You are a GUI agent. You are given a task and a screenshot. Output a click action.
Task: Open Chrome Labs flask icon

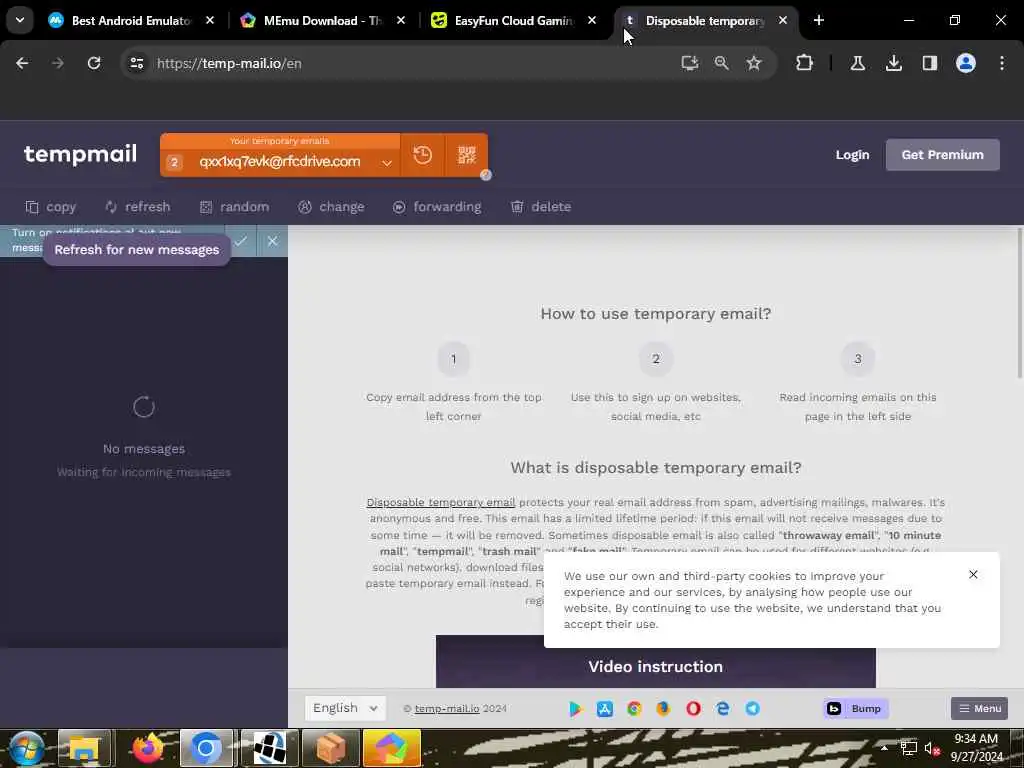(857, 63)
